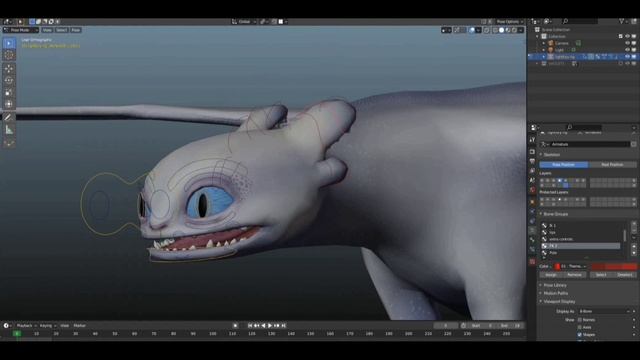This screenshot has width=640, height=360.
Task: Toggle X-ray display button
Action: pyautogui.click(x=487, y=30)
